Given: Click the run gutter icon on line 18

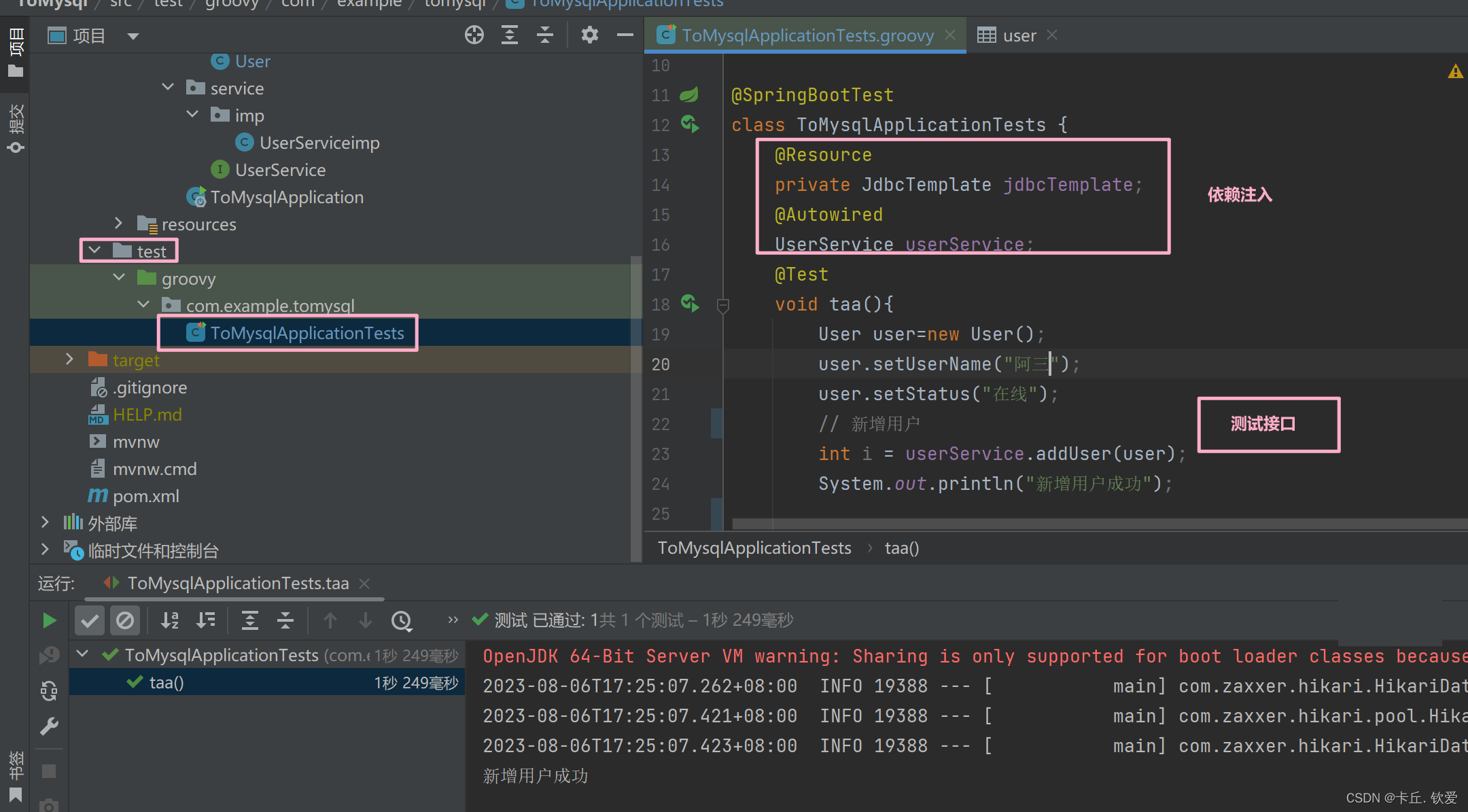Looking at the screenshot, I should (x=690, y=304).
